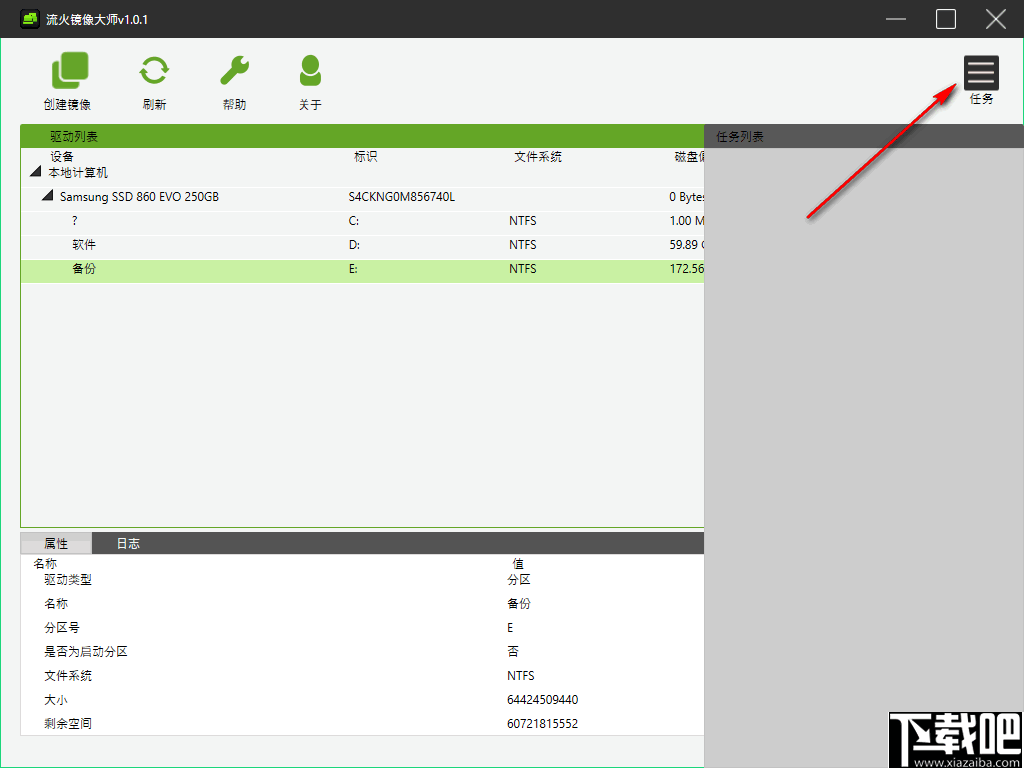Image resolution: width=1024 pixels, height=768 pixels.
Task: Open the 关于 about person icon
Action: 311,71
